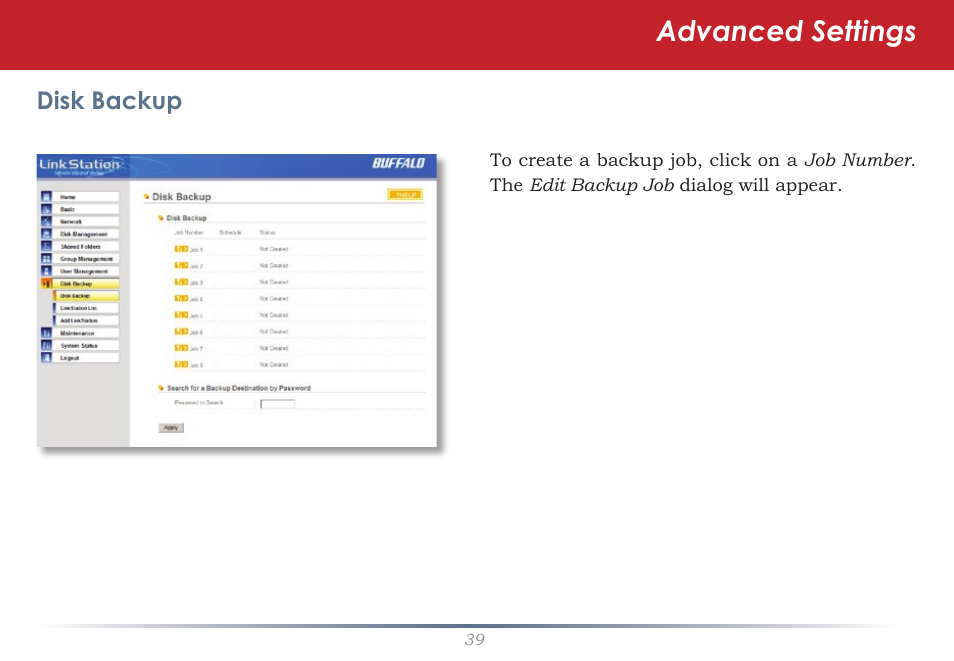Viewport: 954px width, 661px height.
Task: Select the highlighted Disk Backup main menu
Action: click(86, 284)
